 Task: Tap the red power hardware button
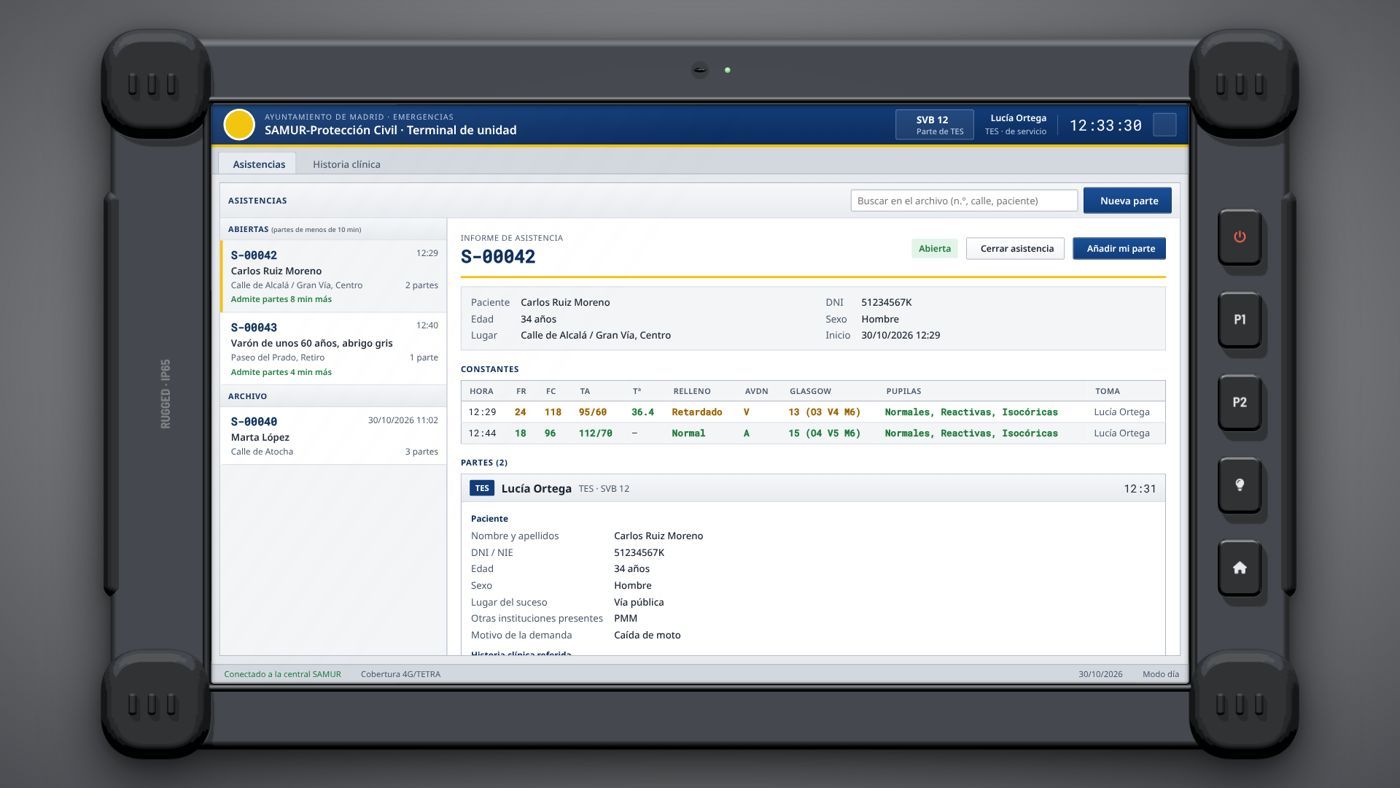(x=1239, y=237)
